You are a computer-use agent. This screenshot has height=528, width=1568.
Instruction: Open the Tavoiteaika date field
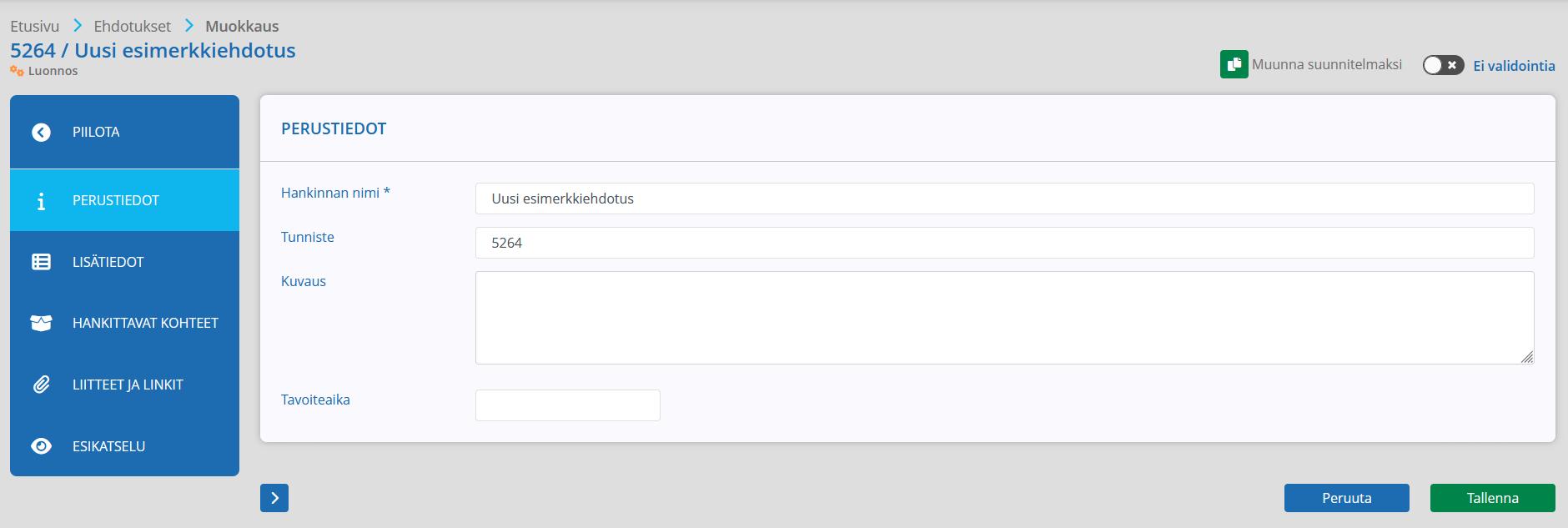point(568,405)
